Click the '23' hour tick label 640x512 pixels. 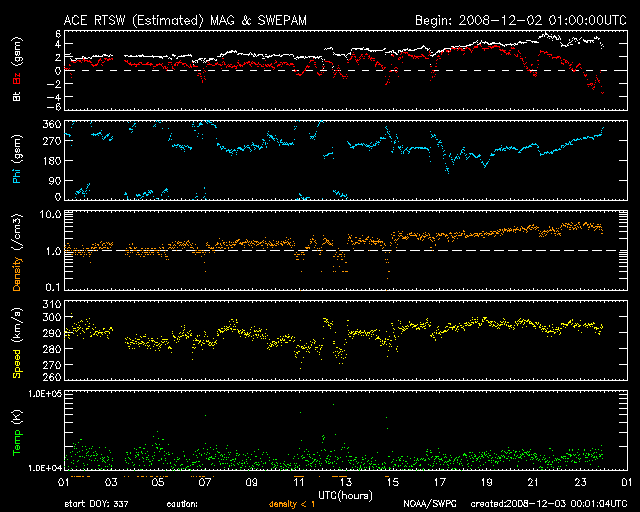(x=580, y=482)
